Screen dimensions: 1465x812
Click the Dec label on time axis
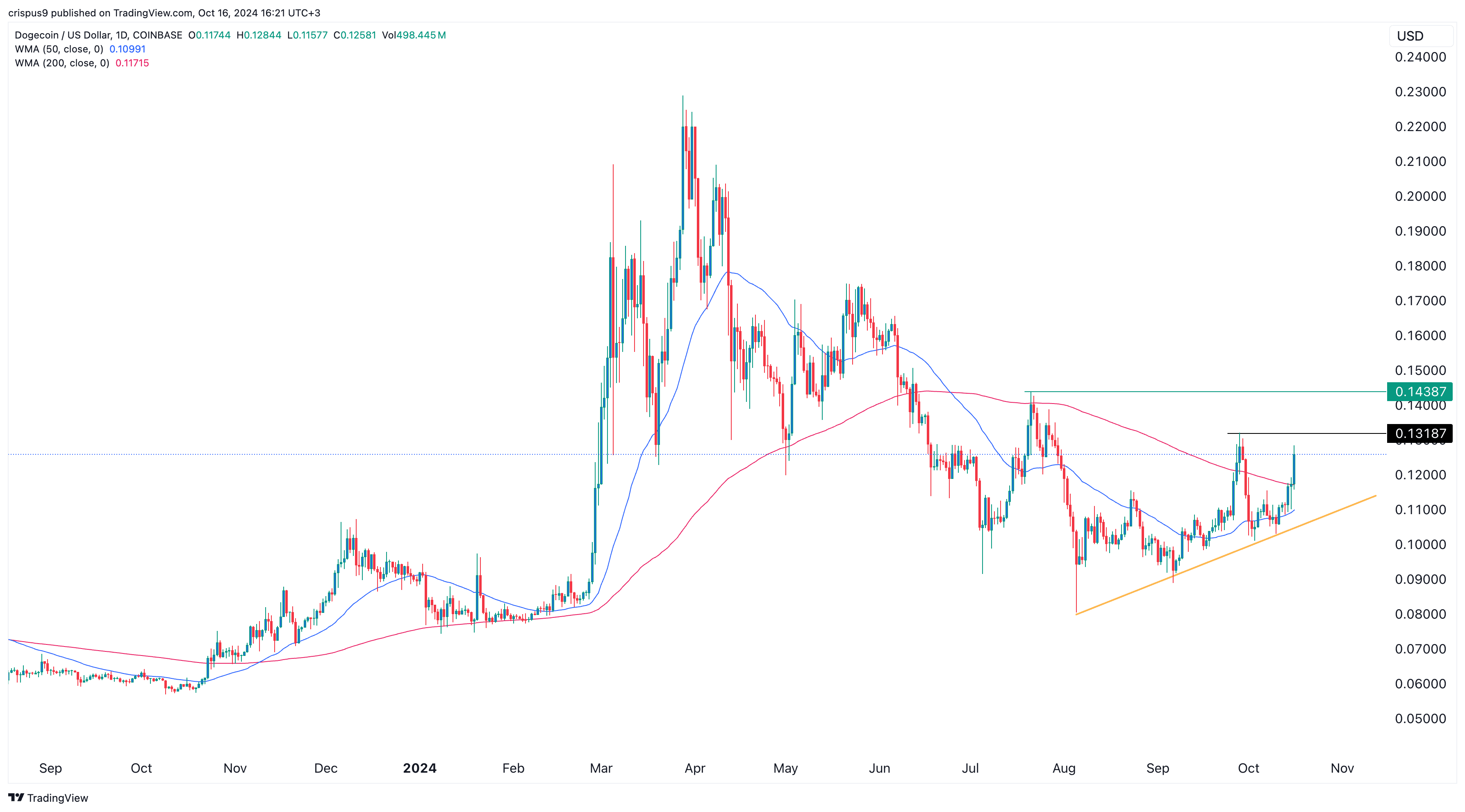click(326, 768)
